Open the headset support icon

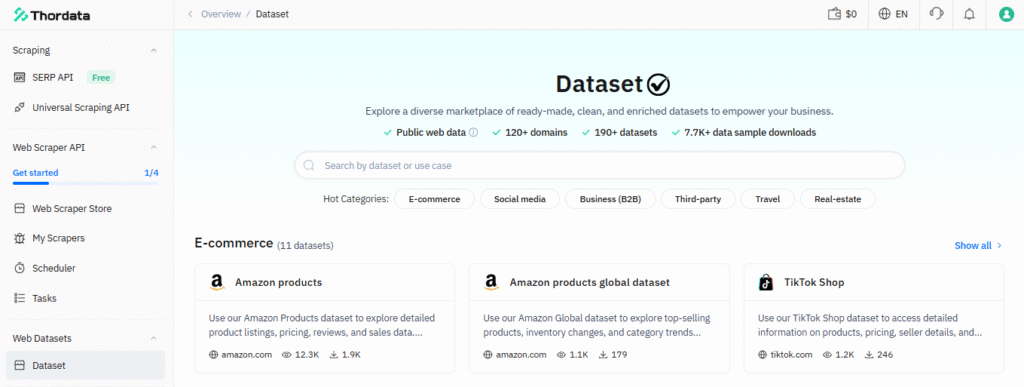(x=936, y=14)
